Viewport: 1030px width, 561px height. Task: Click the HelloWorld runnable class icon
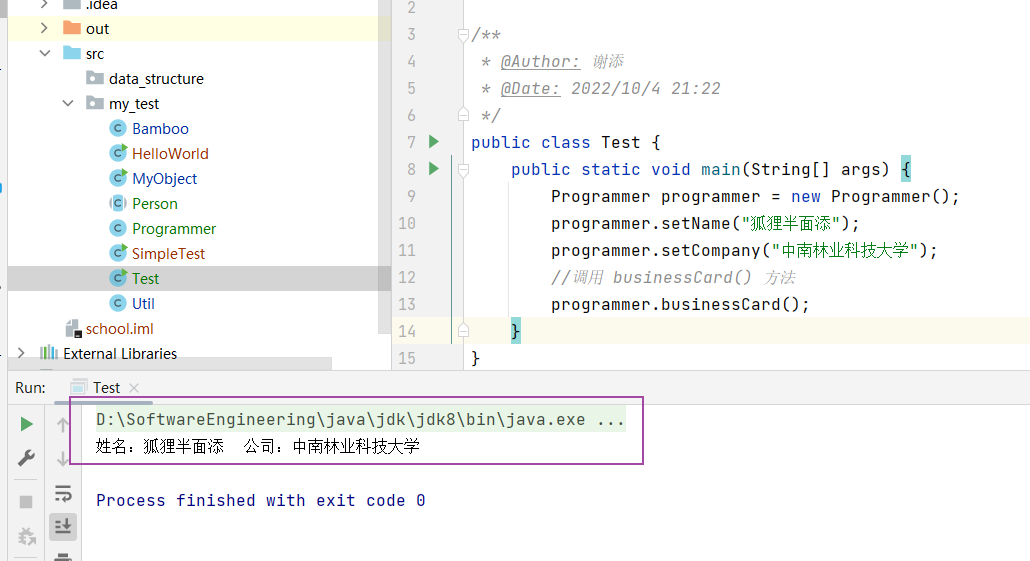[x=118, y=153]
